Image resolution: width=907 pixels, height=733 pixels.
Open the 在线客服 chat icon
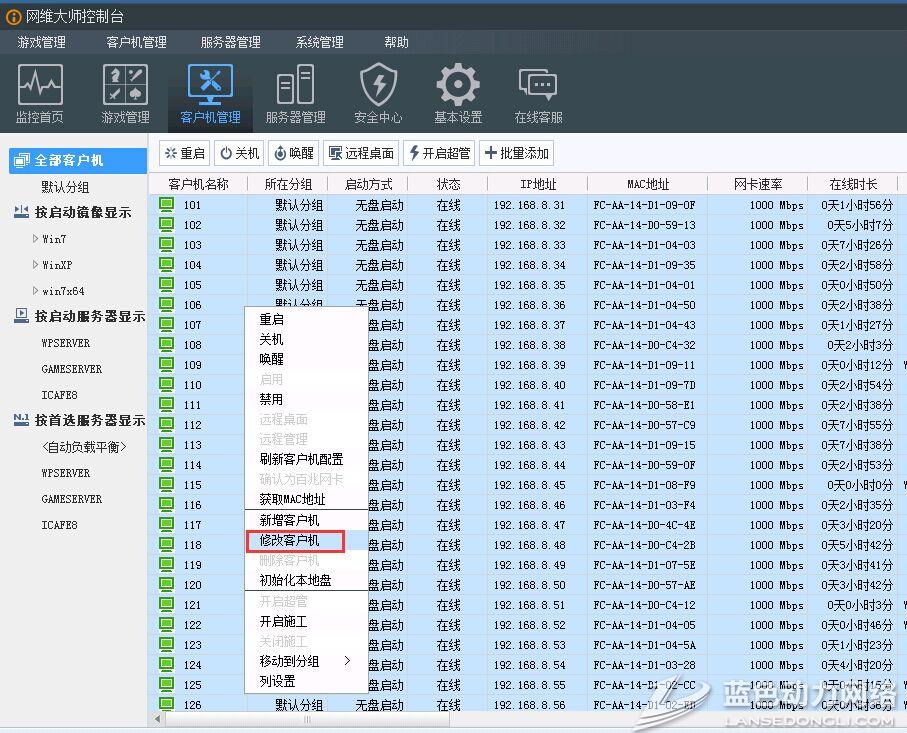point(538,95)
